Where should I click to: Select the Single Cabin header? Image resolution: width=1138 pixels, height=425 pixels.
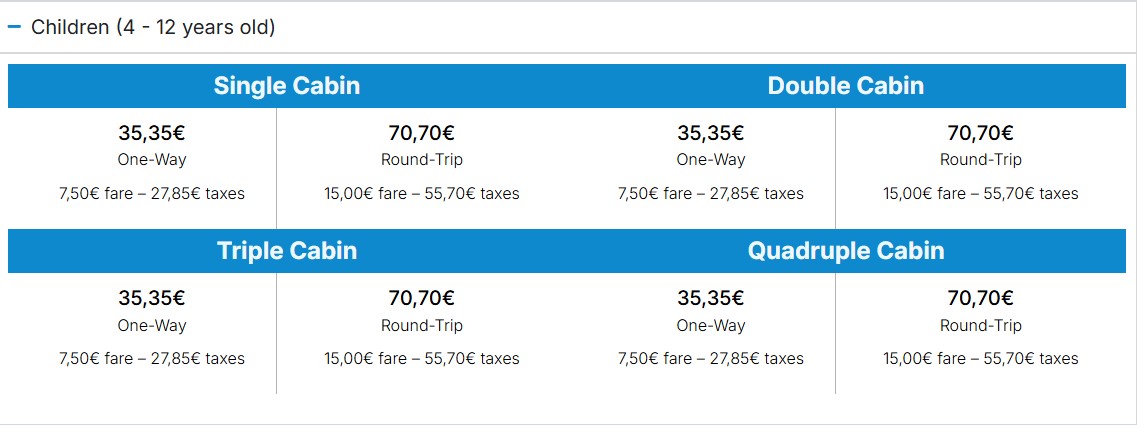tap(287, 86)
